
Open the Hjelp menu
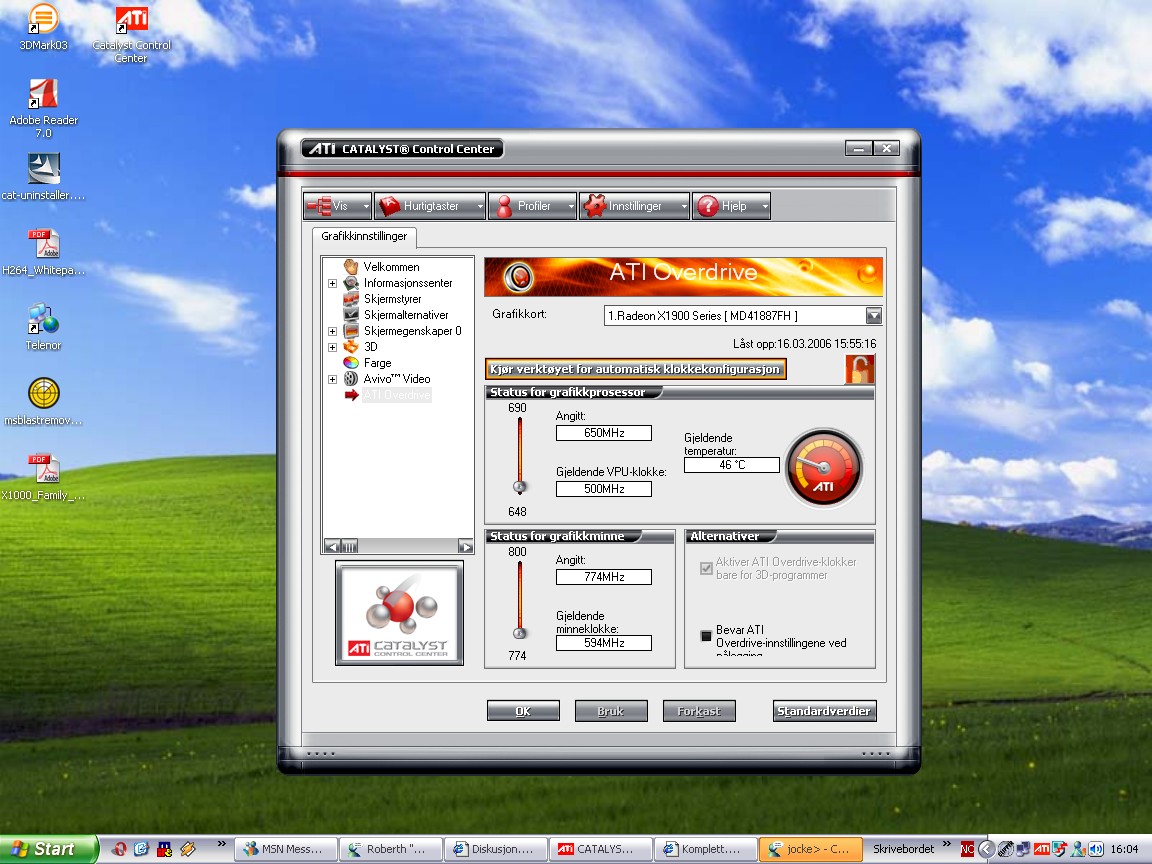732,206
